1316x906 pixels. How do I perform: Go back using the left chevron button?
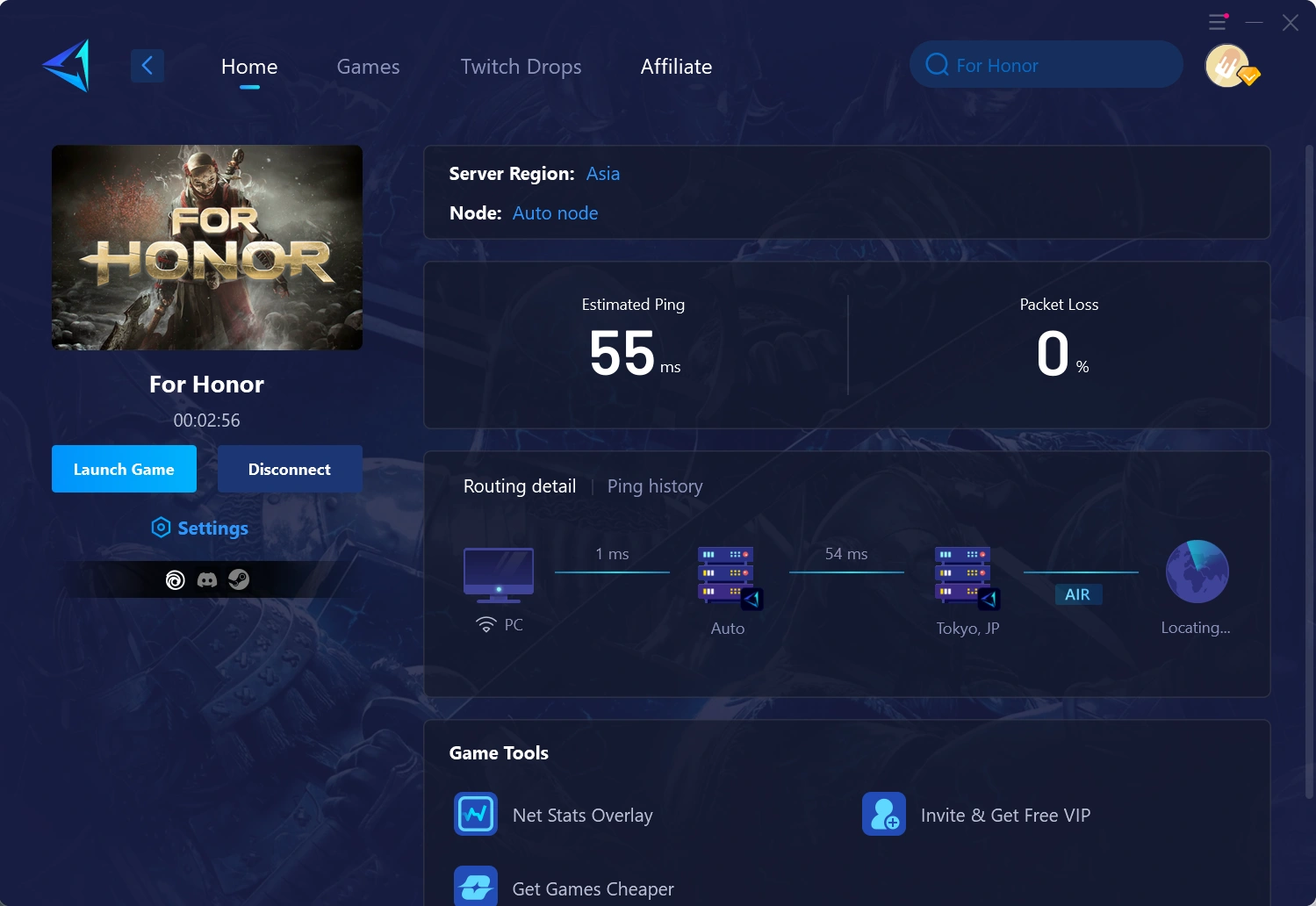tap(147, 65)
